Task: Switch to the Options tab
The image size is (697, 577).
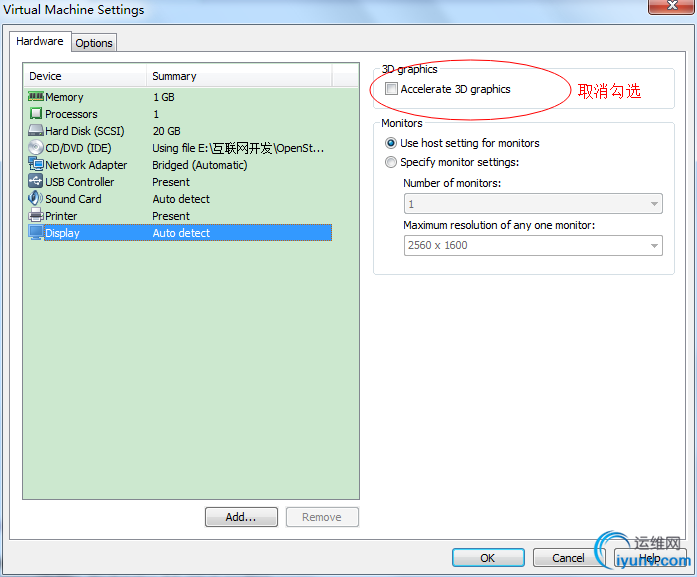Action: tap(94, 43)
